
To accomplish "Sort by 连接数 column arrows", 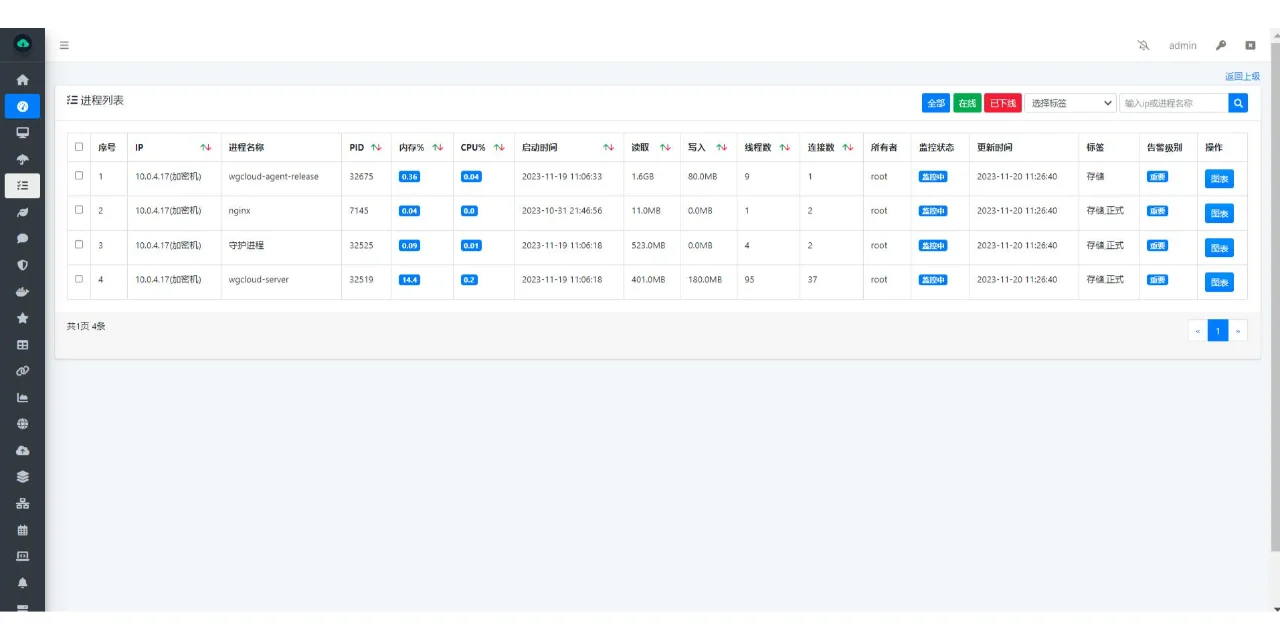I will click(848, 148).
